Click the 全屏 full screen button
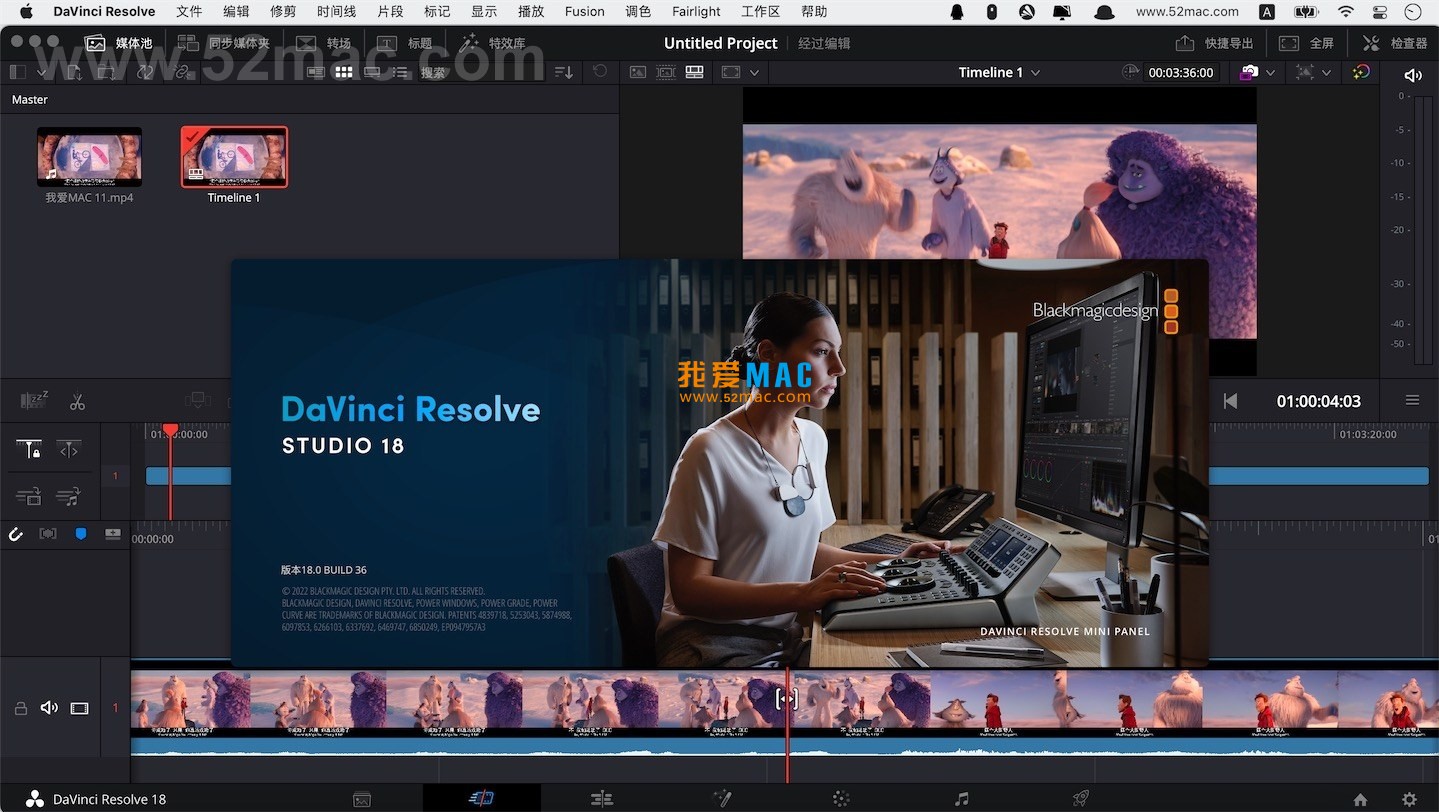This screenshot has height=812, width=1439. 1306,43
